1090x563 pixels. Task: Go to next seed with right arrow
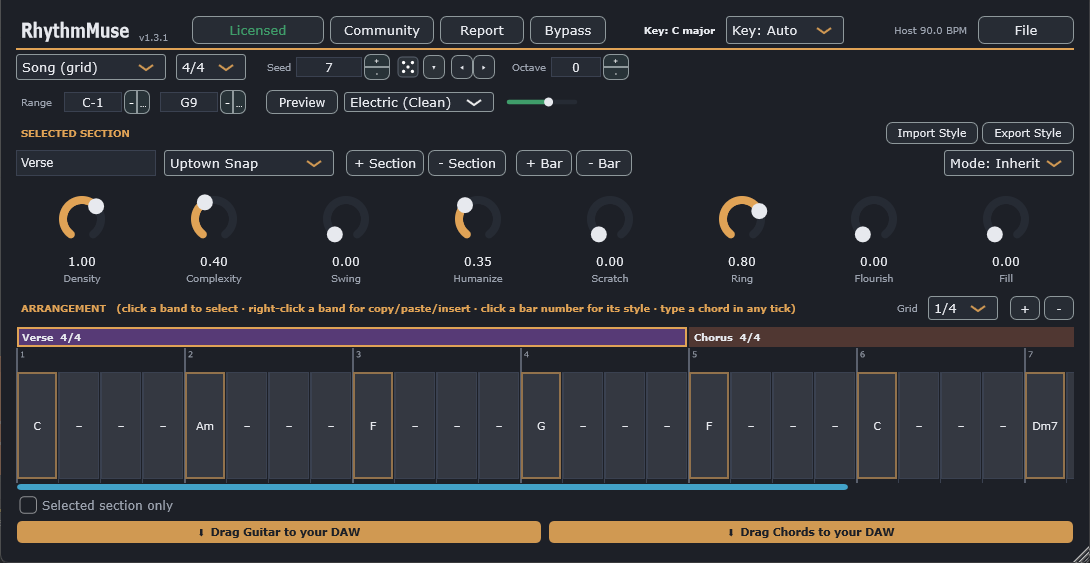(484, 67)
